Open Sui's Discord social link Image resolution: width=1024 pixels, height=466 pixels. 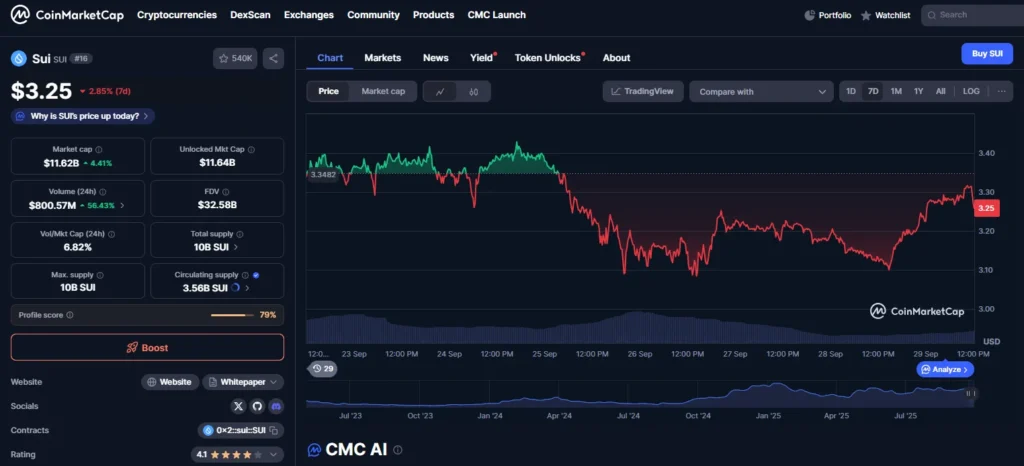[276, 406]
